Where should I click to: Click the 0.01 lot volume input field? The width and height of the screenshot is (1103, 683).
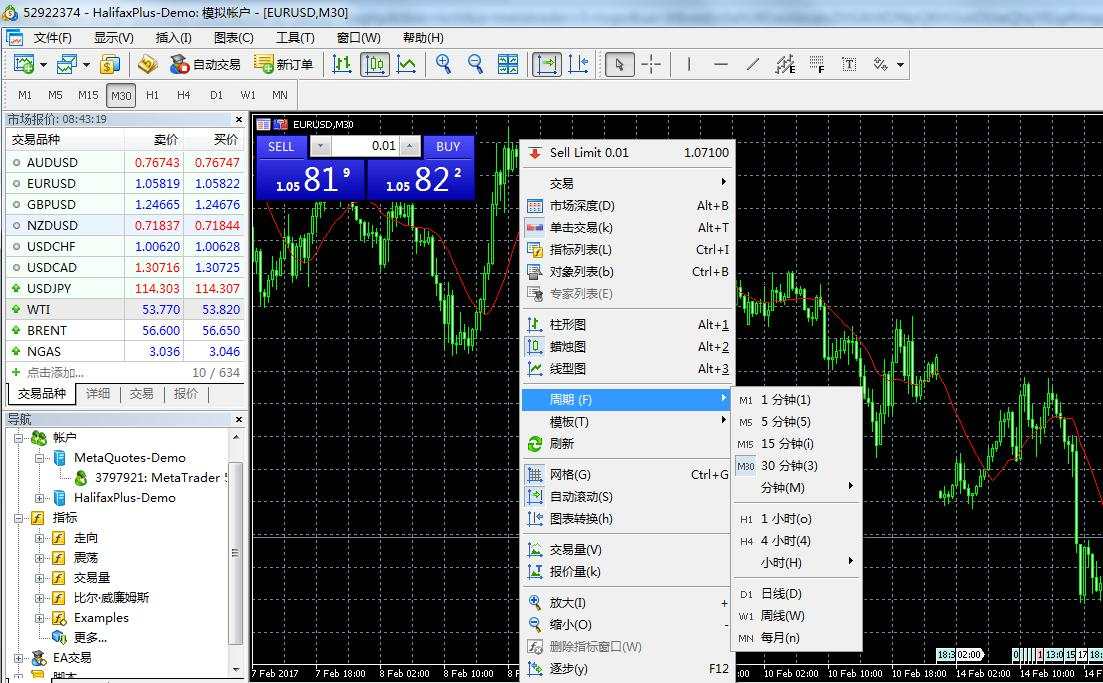[x=365, y=146]
